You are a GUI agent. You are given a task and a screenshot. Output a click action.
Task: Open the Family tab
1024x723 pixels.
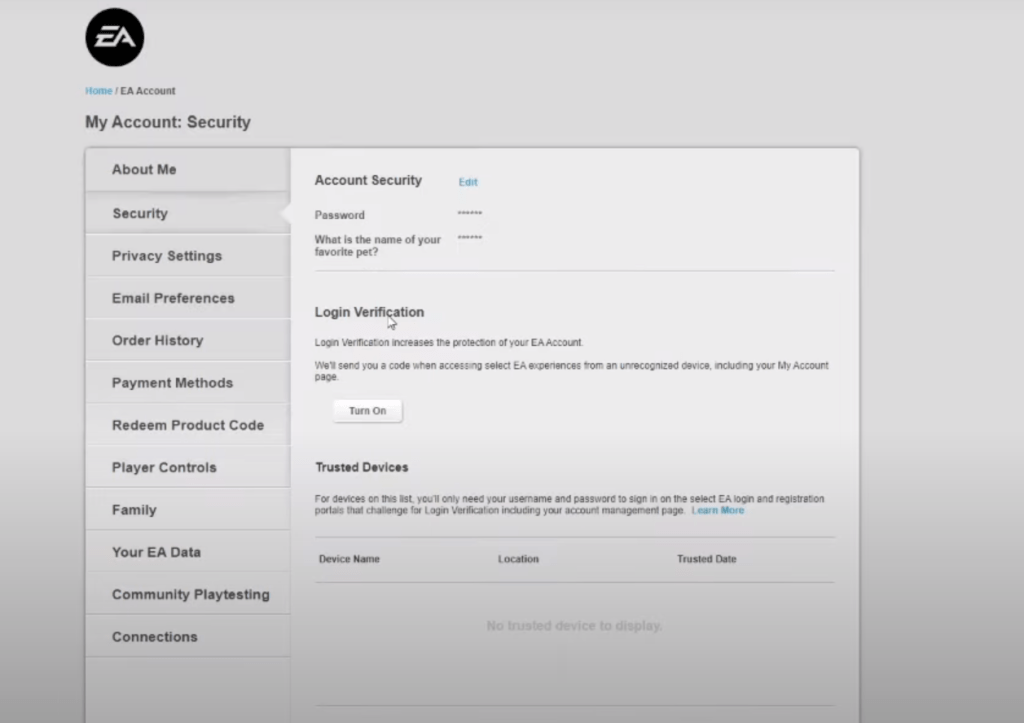[x=187, y=510]
